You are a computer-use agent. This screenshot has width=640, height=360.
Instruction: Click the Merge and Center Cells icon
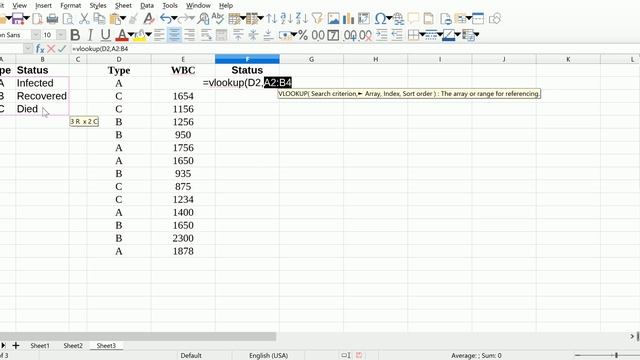pyautogui.click(x=222, y=35)
